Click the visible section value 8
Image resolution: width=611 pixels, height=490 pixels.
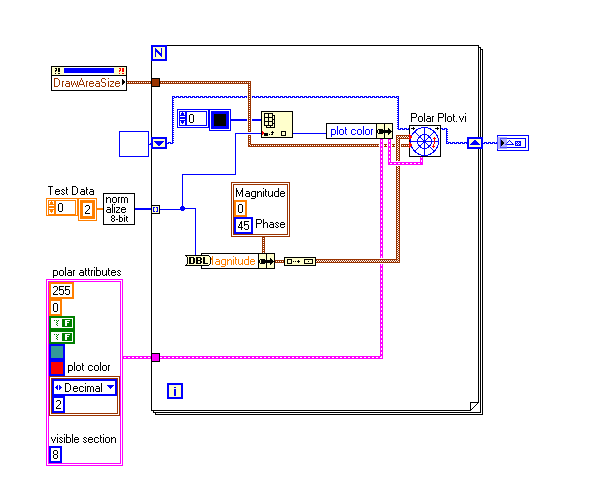[x=56, y=454]
